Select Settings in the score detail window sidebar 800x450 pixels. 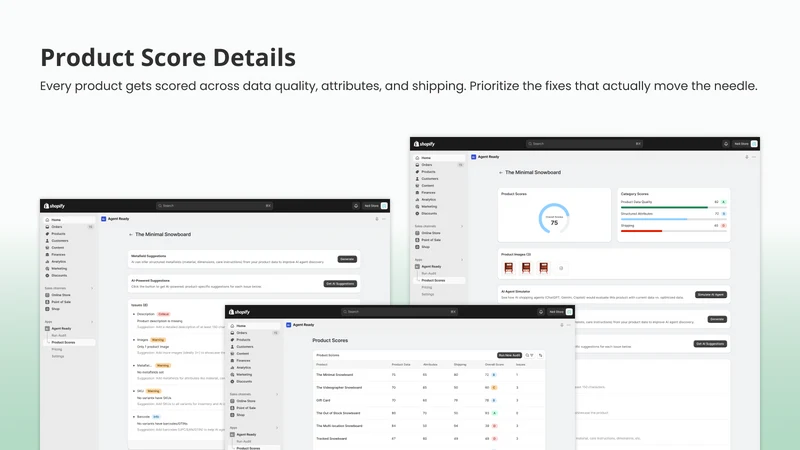pyautogui.click(x=428, y=294)
